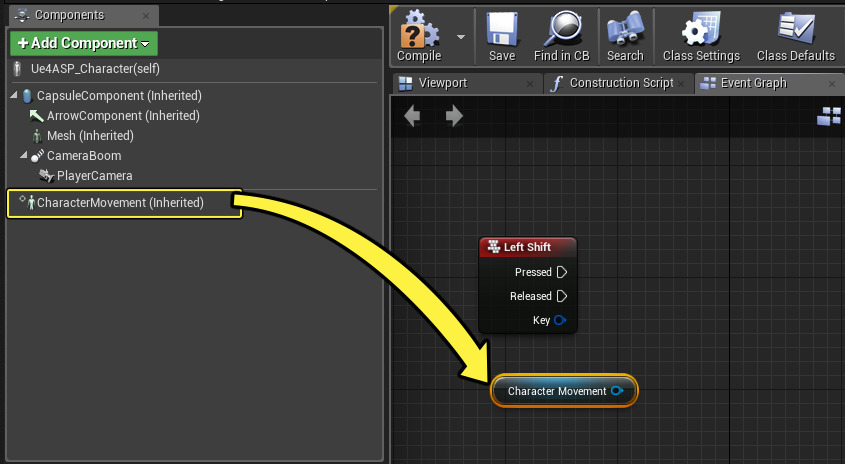Viewport: 845px width, 464px height.
Task: Click the Character Movement node output pin
Action: (617, 391)
